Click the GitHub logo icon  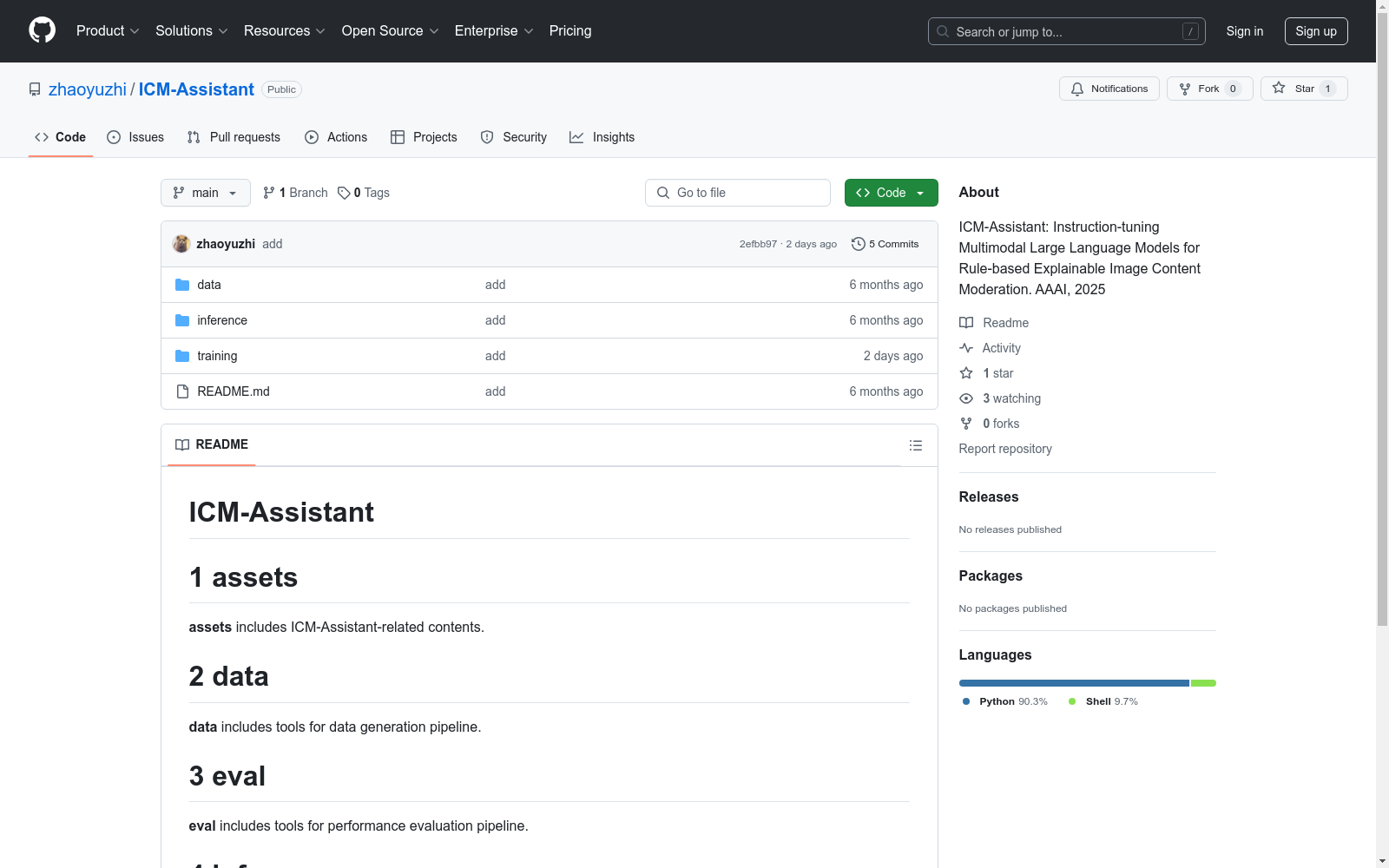pos(42,30)
